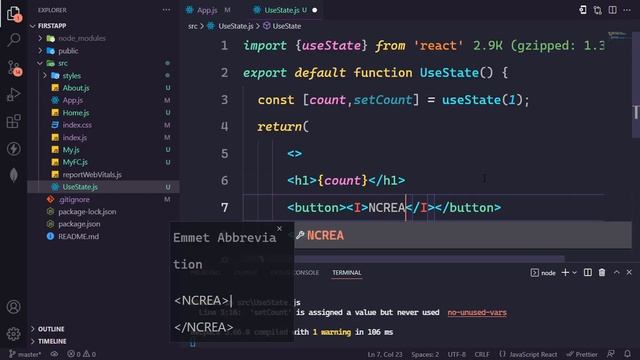Change indentation via Spaces: 2

tap(425, 354)
